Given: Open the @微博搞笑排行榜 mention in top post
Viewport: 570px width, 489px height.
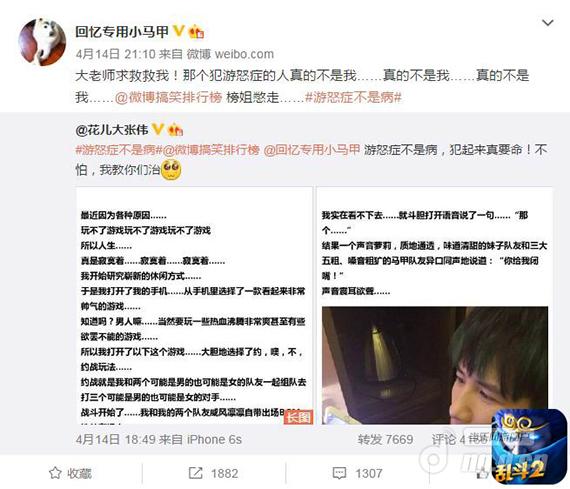Looking at the screenshot, I should (168, 97).
